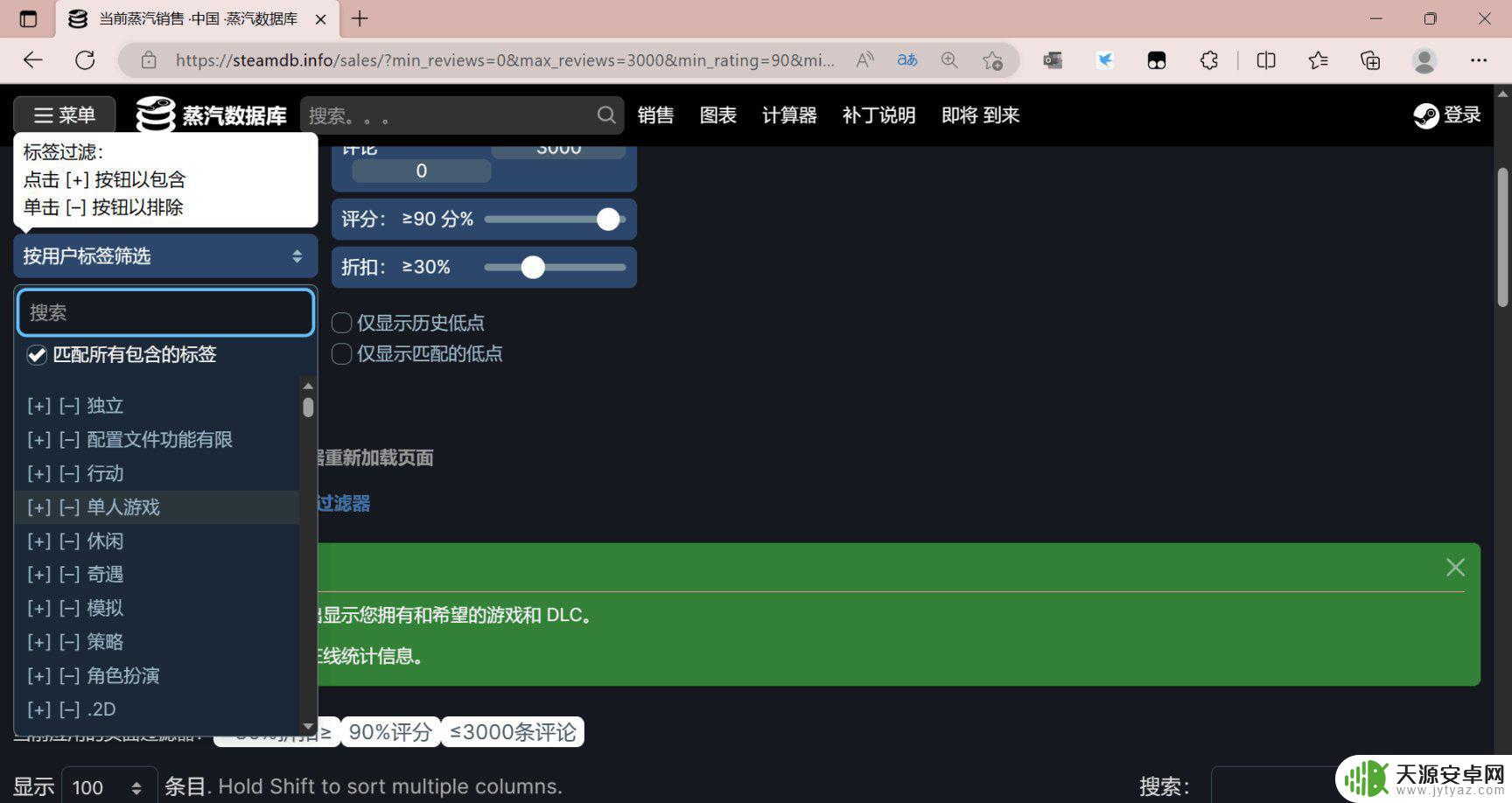Open the 菜单 menu button
This screenshot has width=1512, height=803.
65,115
